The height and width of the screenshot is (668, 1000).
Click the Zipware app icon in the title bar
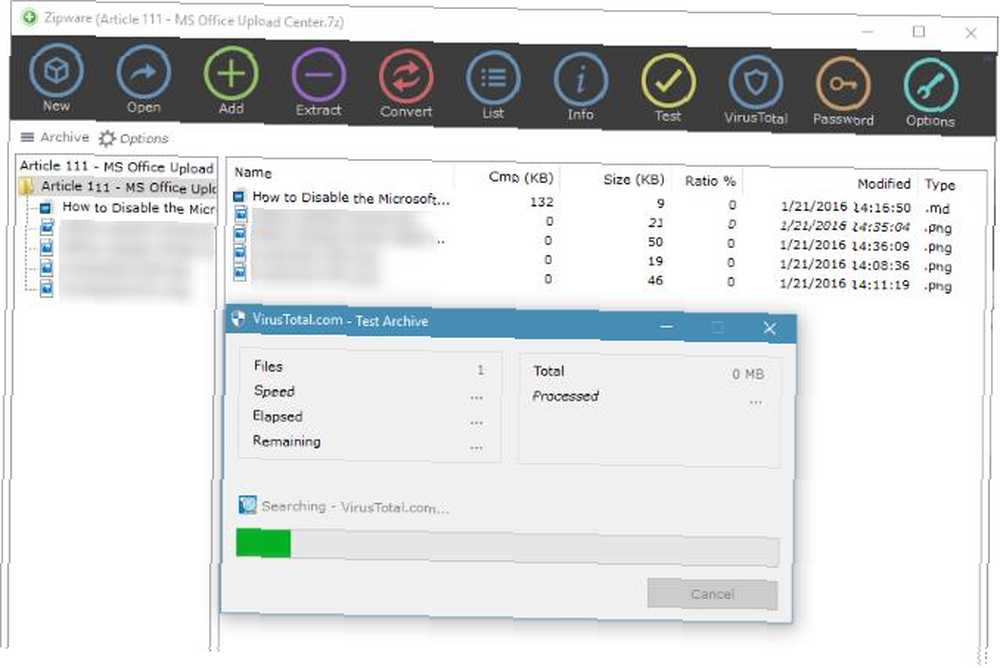pyautogui.click(x=29, y=17)
